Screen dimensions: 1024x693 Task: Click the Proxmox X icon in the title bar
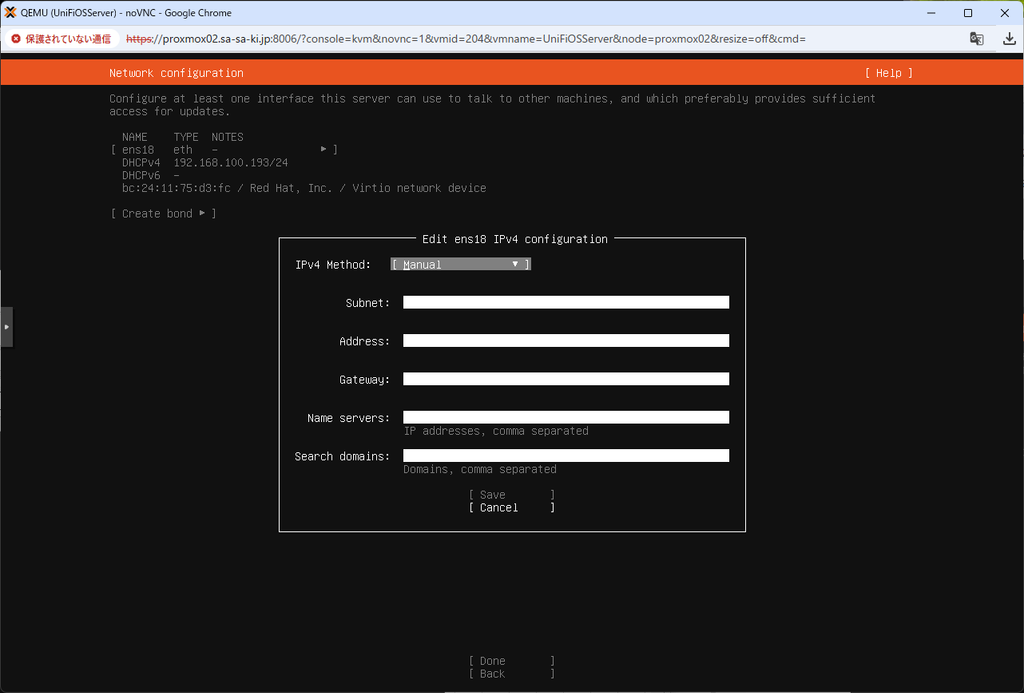(x=10, y=12)
